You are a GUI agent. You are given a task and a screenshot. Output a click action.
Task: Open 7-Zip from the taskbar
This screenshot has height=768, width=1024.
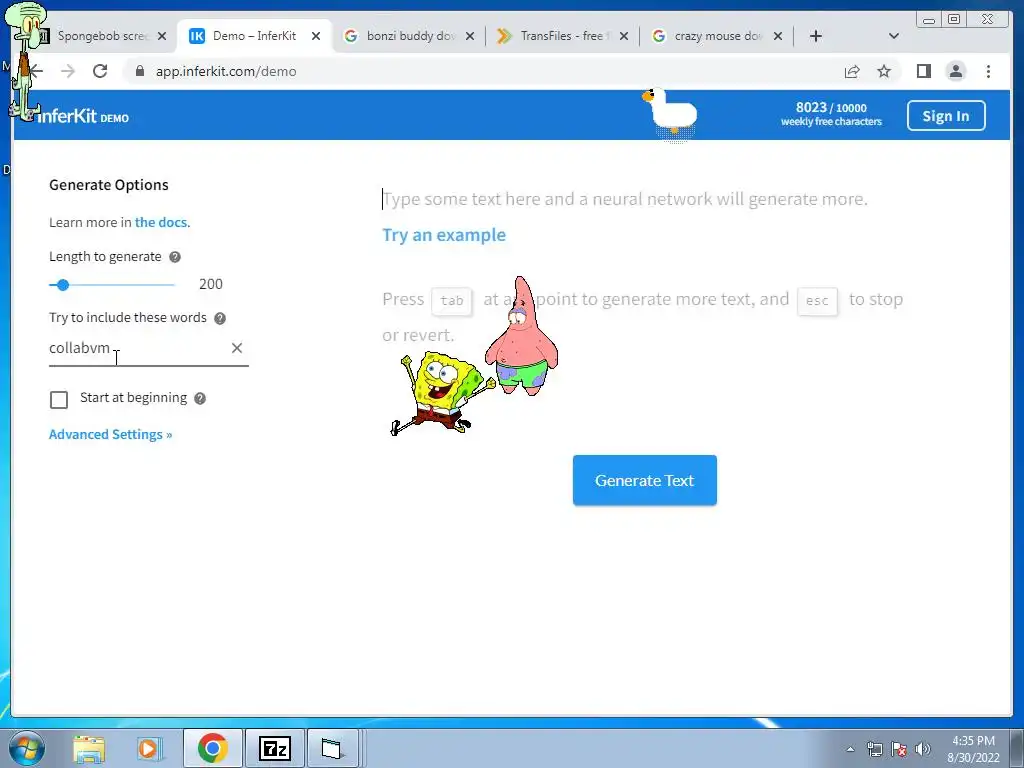point(274,748)
